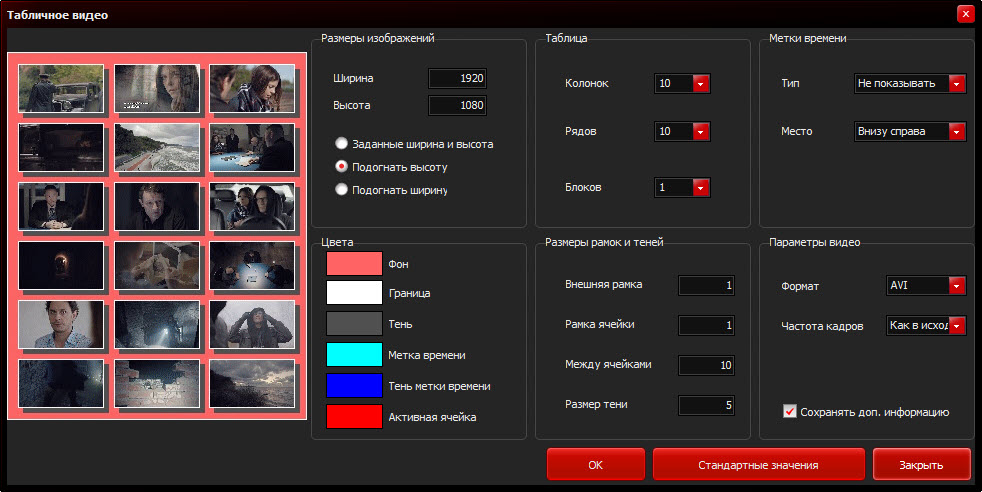
Task: Click the 'Частота кадров' label
Action: pyautogui.click(x=822, y=326)
